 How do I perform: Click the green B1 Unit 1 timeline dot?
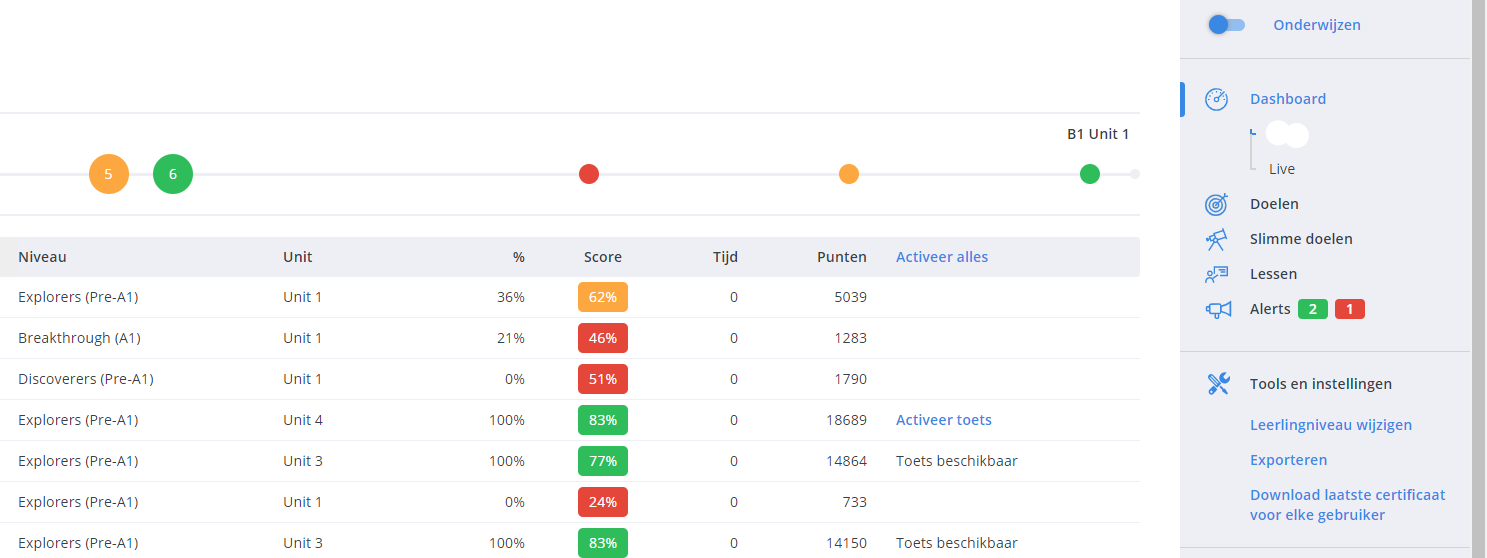(x=1090, y=174)
